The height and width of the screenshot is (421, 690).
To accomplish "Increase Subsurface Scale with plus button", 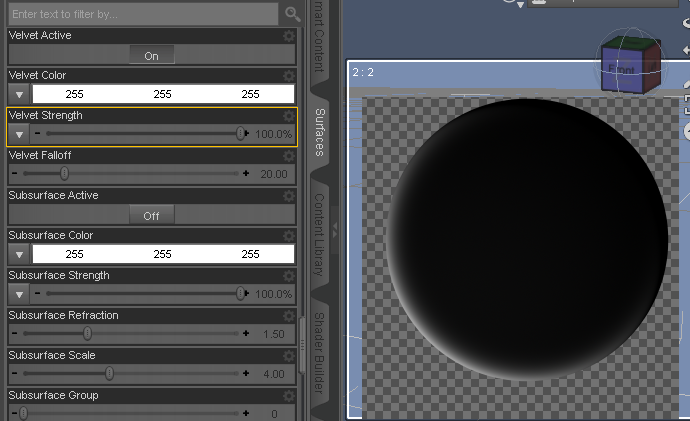I will [x=246, y=373].
